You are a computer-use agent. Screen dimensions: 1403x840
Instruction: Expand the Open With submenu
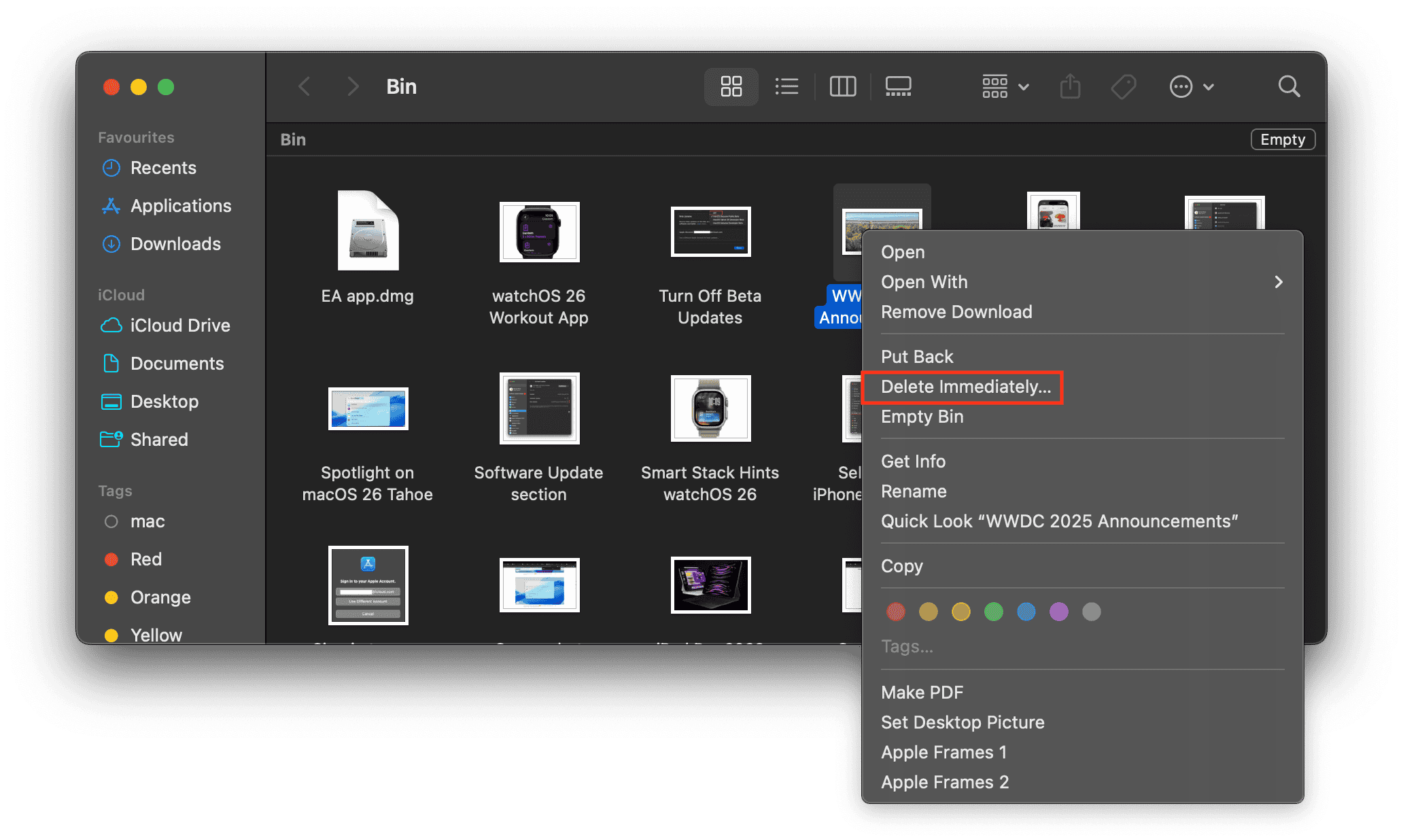[1081, 282]
